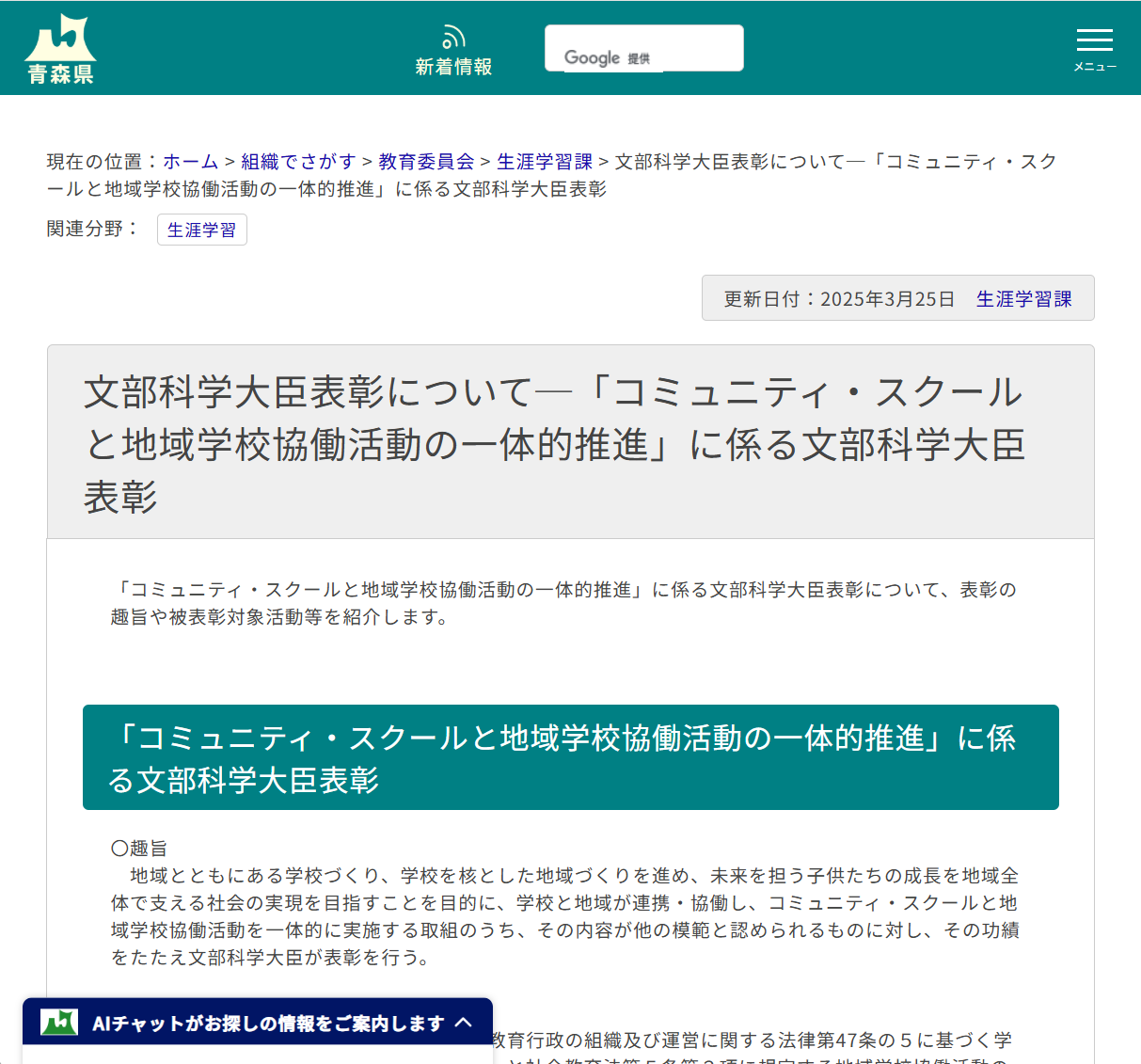Click the Google logo inside the search box

(x=591, y=56)
